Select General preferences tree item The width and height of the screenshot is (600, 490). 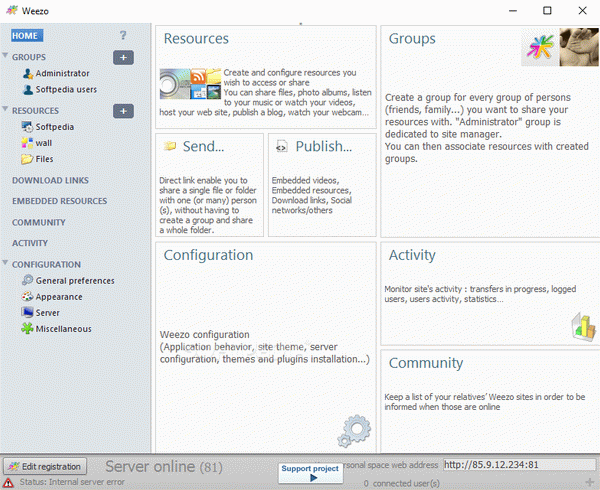click(75, 281)
